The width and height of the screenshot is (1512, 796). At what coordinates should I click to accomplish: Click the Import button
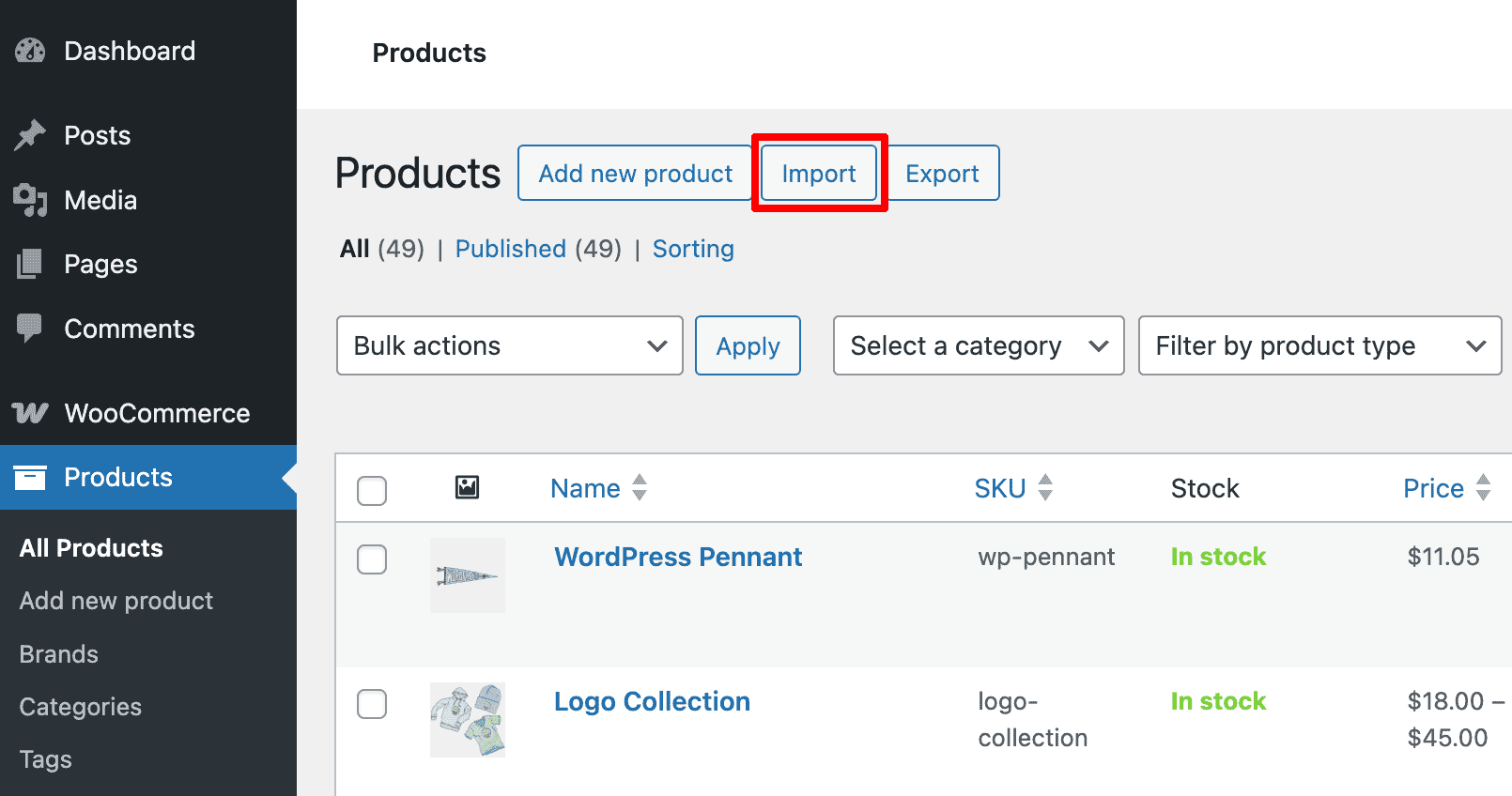(819, 173)
